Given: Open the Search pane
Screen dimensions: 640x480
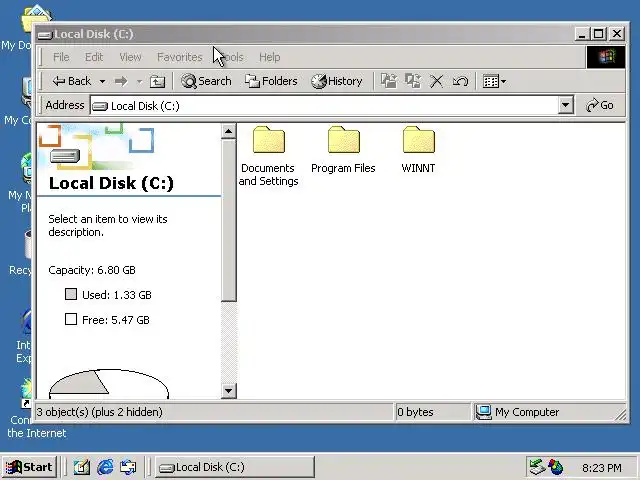Looking at the screenshot, I should [206, 81].
